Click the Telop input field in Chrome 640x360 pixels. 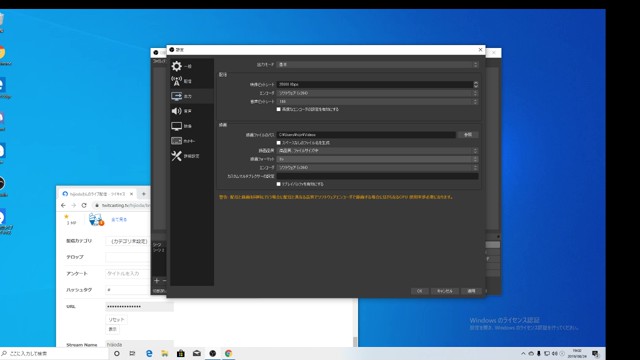pyautogui.click(x=128, y=257)
